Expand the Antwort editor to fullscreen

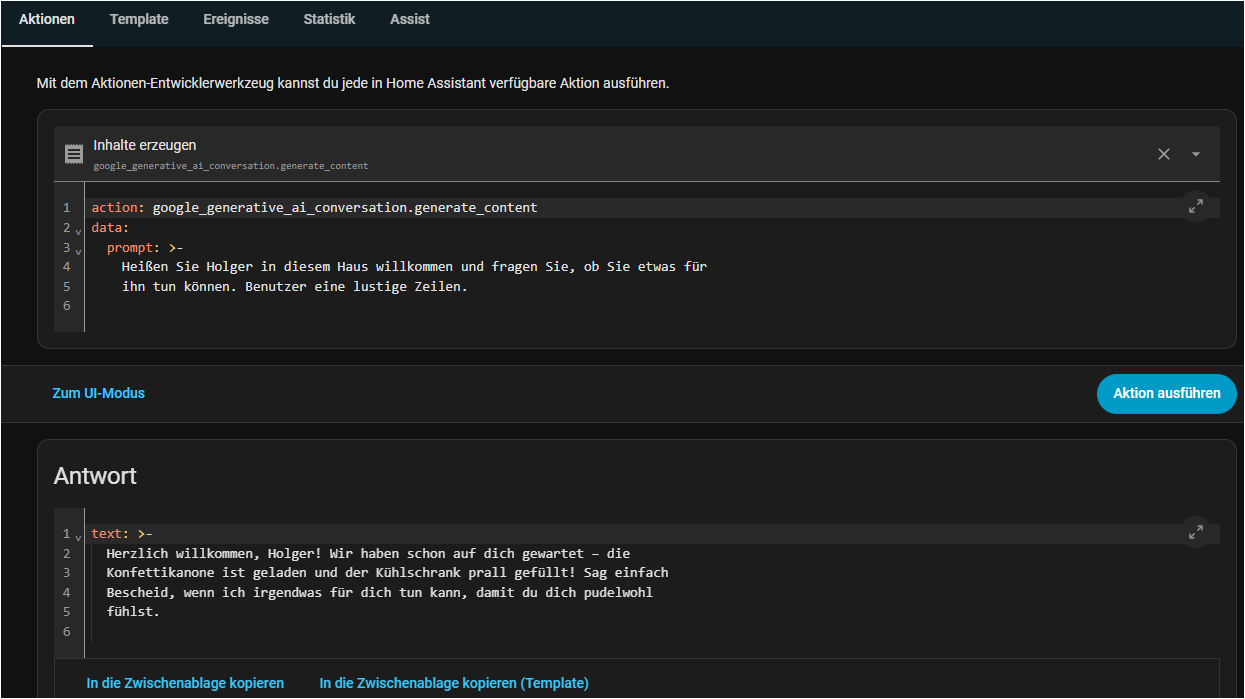pyautogui.click(x=1196, y=532)
